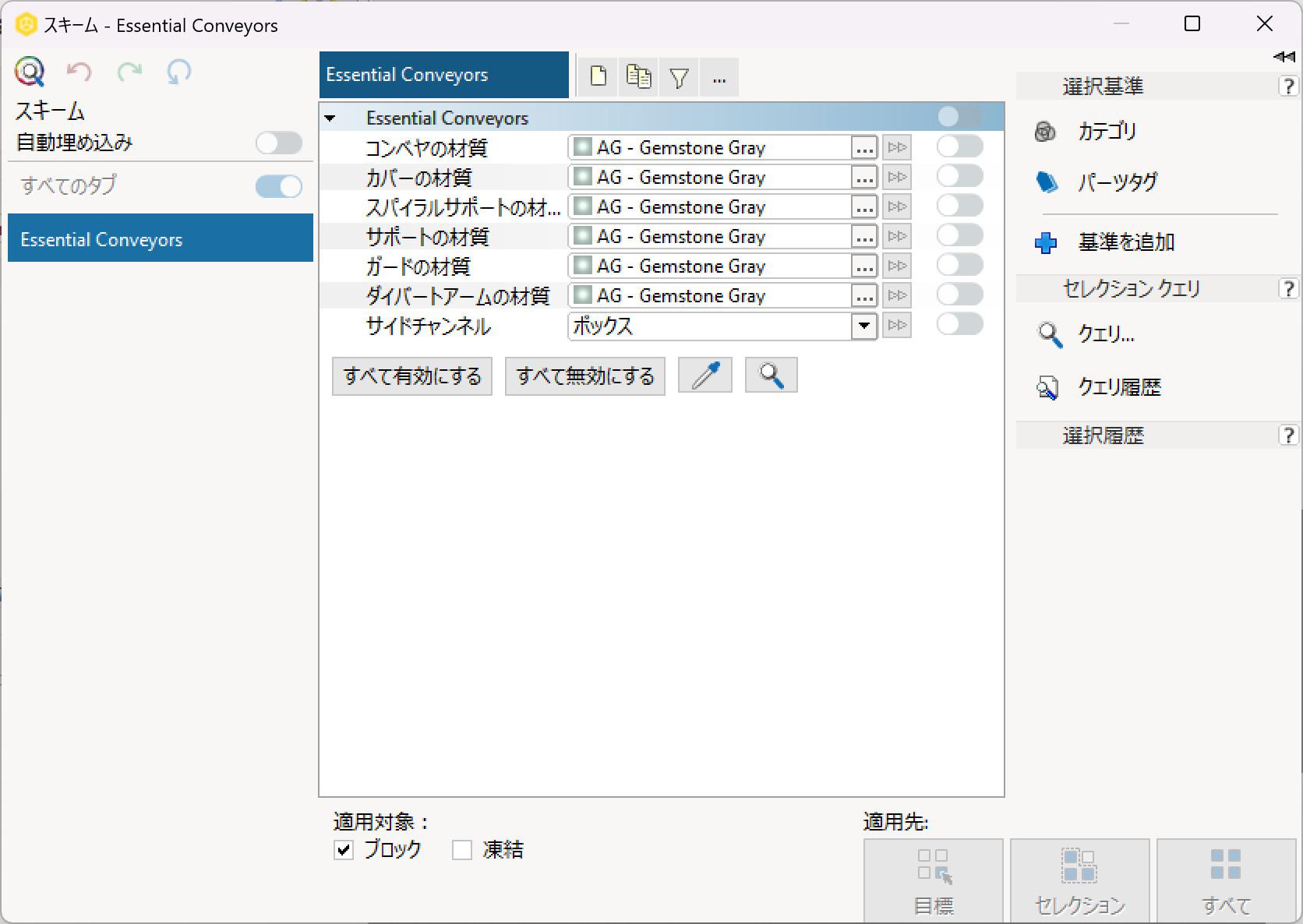Click the new blank page toolbar icon

(x=599, y=76)
